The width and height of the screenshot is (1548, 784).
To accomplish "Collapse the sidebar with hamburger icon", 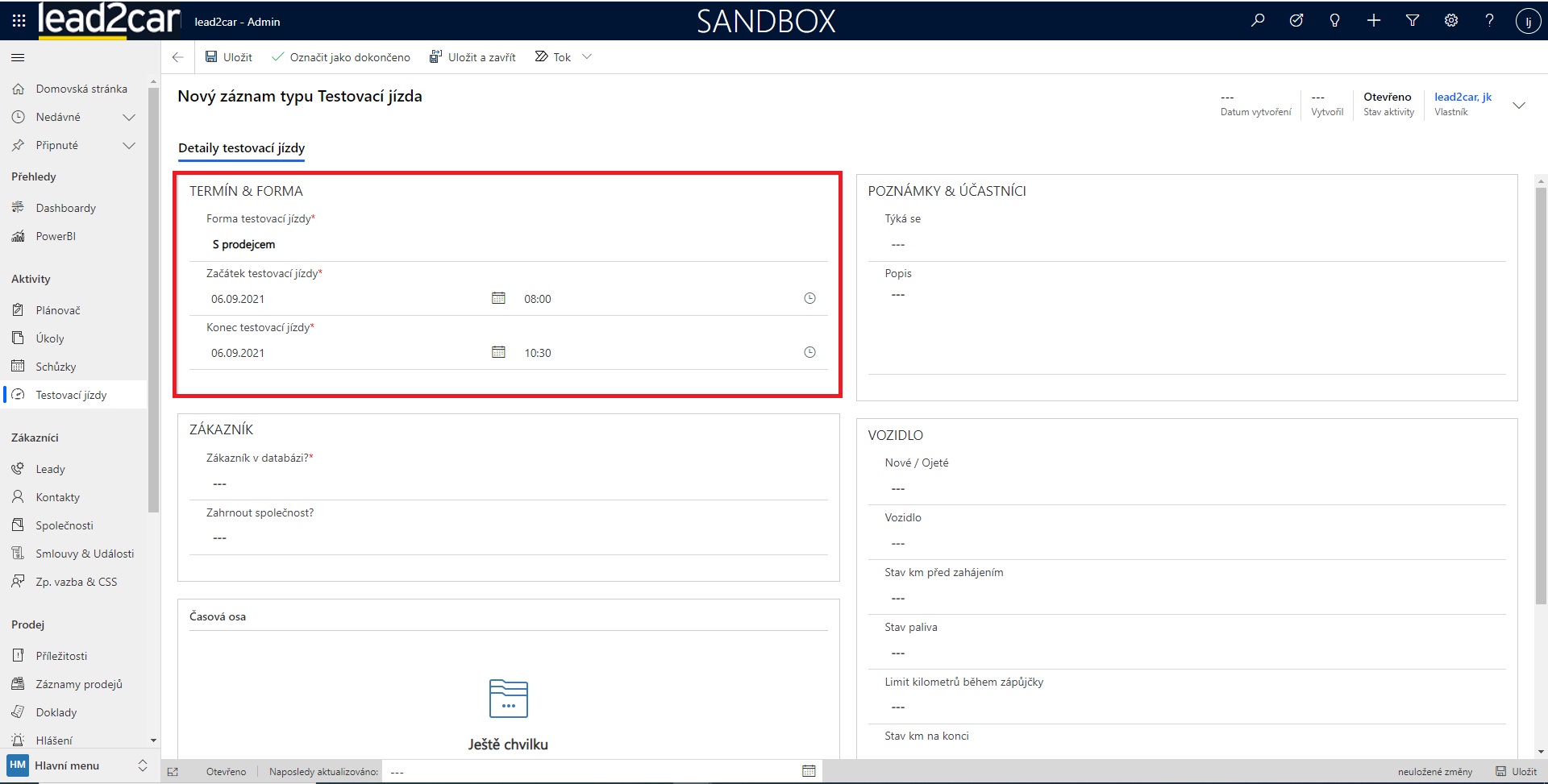I will tap(18, 57).
